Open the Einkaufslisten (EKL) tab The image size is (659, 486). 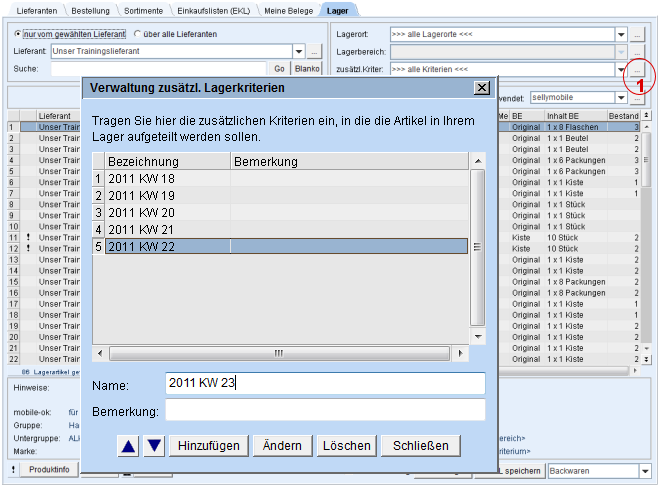[216, 10]
